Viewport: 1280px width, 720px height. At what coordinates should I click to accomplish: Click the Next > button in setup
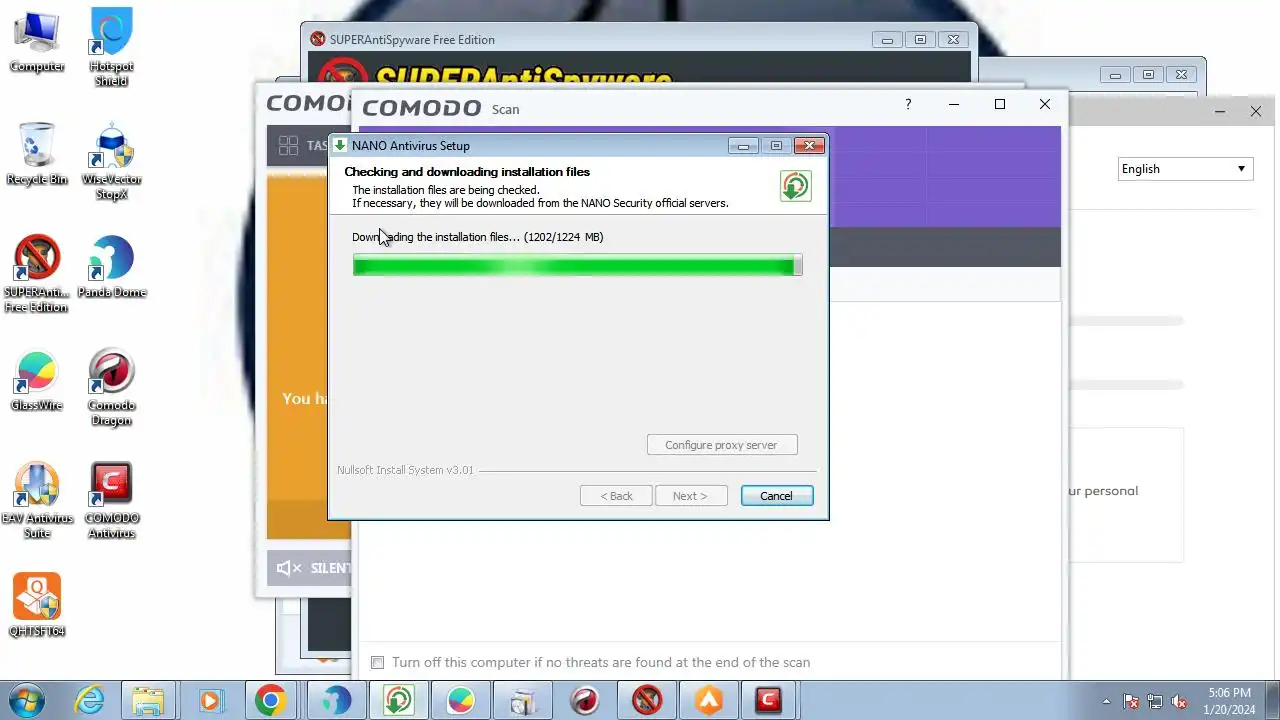(690, 496)
